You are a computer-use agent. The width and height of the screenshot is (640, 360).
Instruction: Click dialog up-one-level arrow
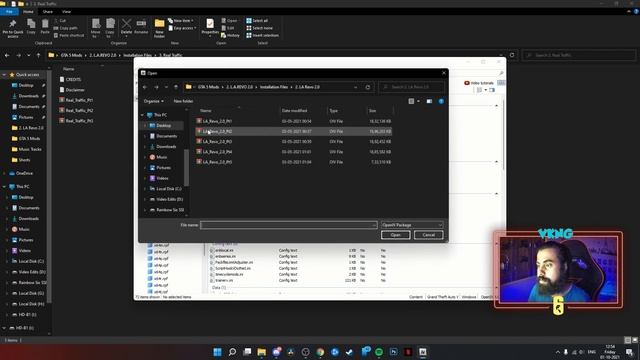176,87
